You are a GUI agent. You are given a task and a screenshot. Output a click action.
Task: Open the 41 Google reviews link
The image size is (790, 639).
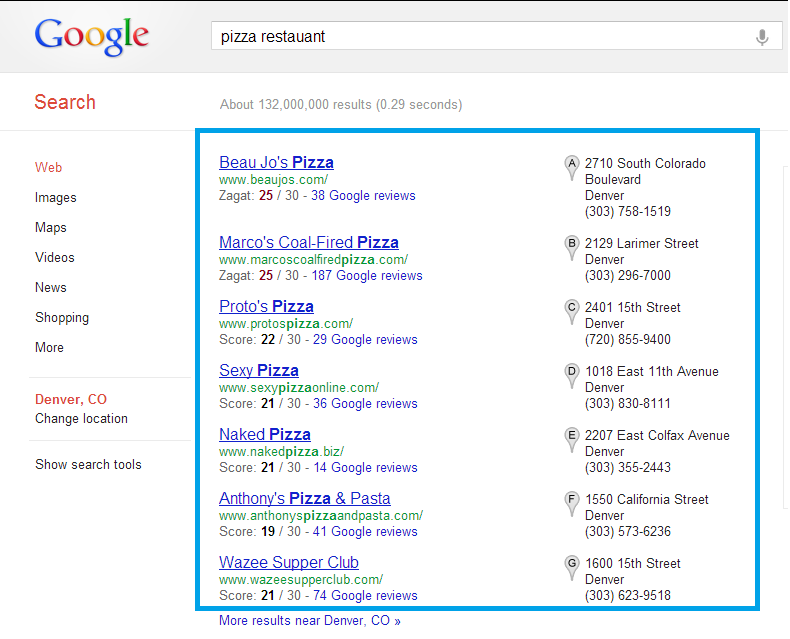(x=365, y=532)
